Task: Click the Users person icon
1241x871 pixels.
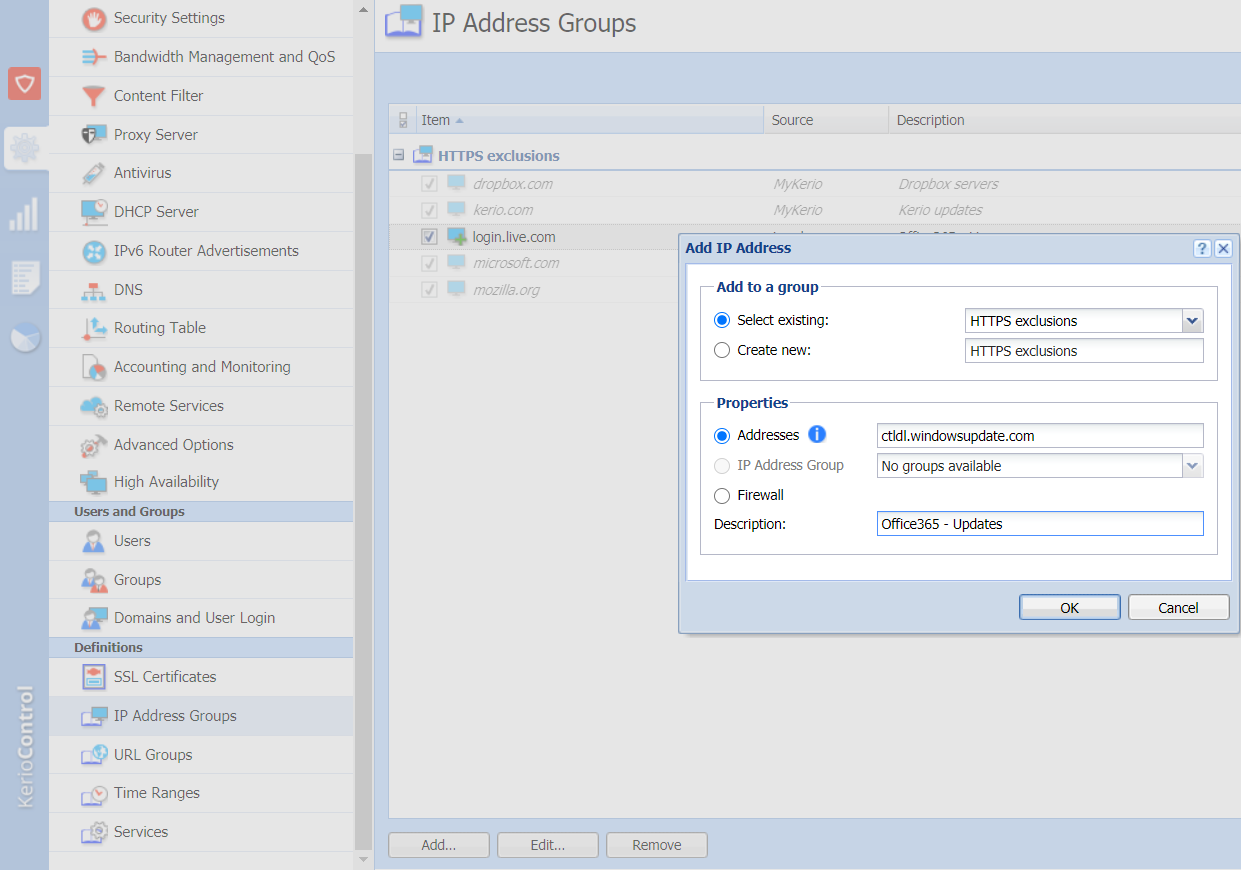Action: (x=94, y=541)
